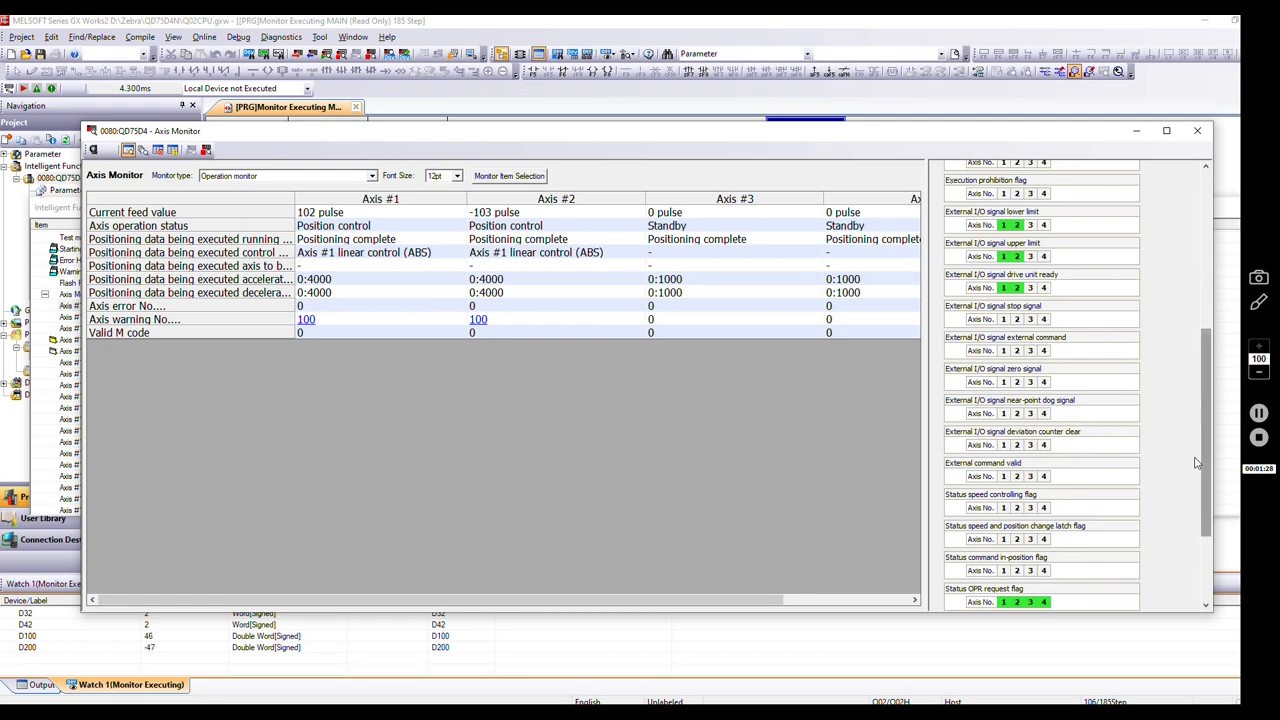The width and height of the screenshot is (1280, 720).
Task: Close the PRG Monitor Executing tab
Action: pos(356,107)
